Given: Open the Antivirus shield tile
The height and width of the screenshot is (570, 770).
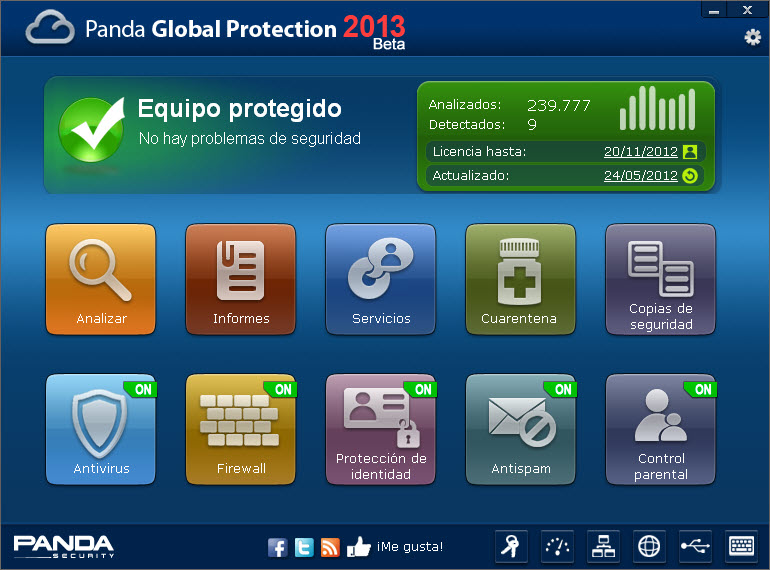Looking at the screenshot, I should [x=101, y=430].
